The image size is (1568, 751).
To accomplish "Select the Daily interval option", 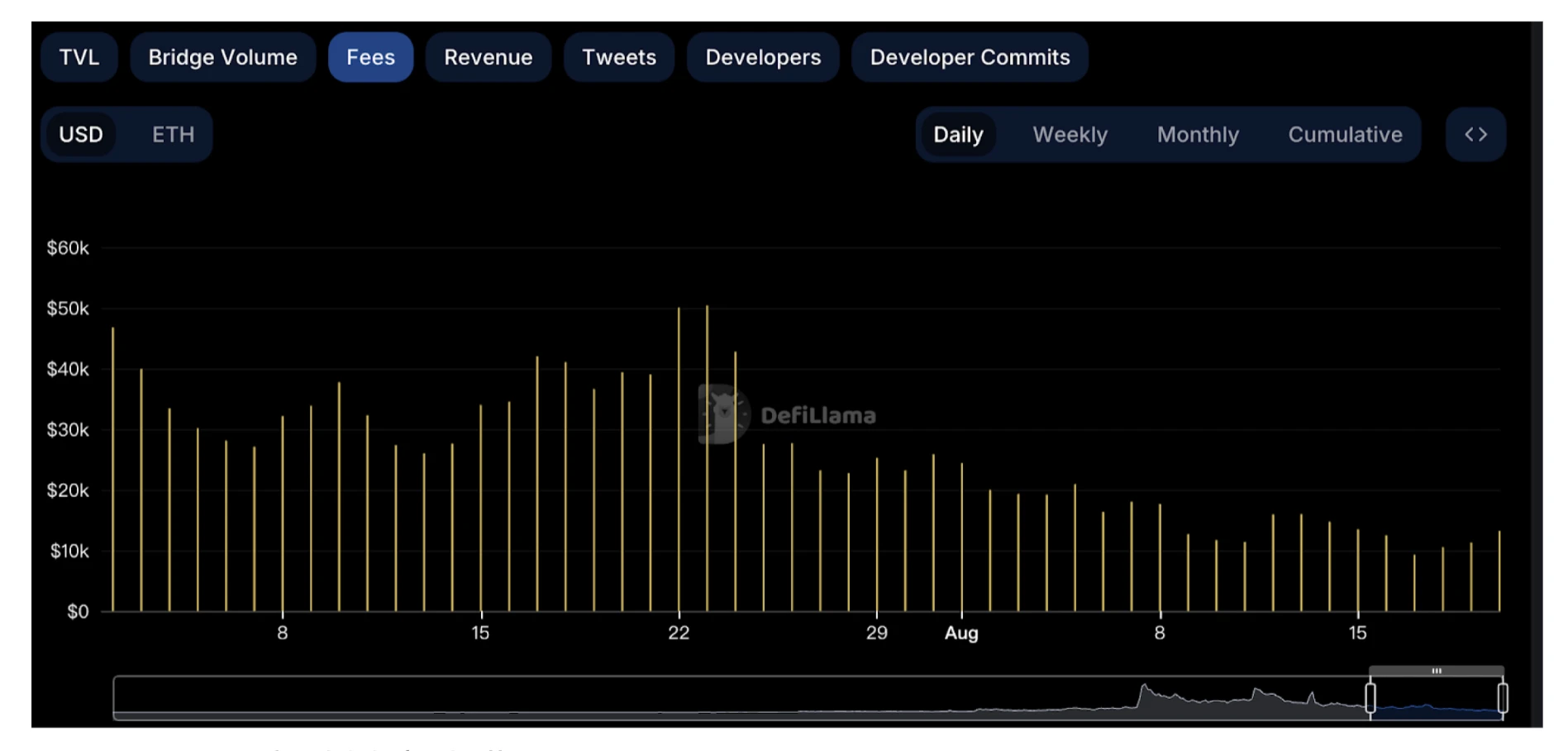I will [x=958, y=134].
